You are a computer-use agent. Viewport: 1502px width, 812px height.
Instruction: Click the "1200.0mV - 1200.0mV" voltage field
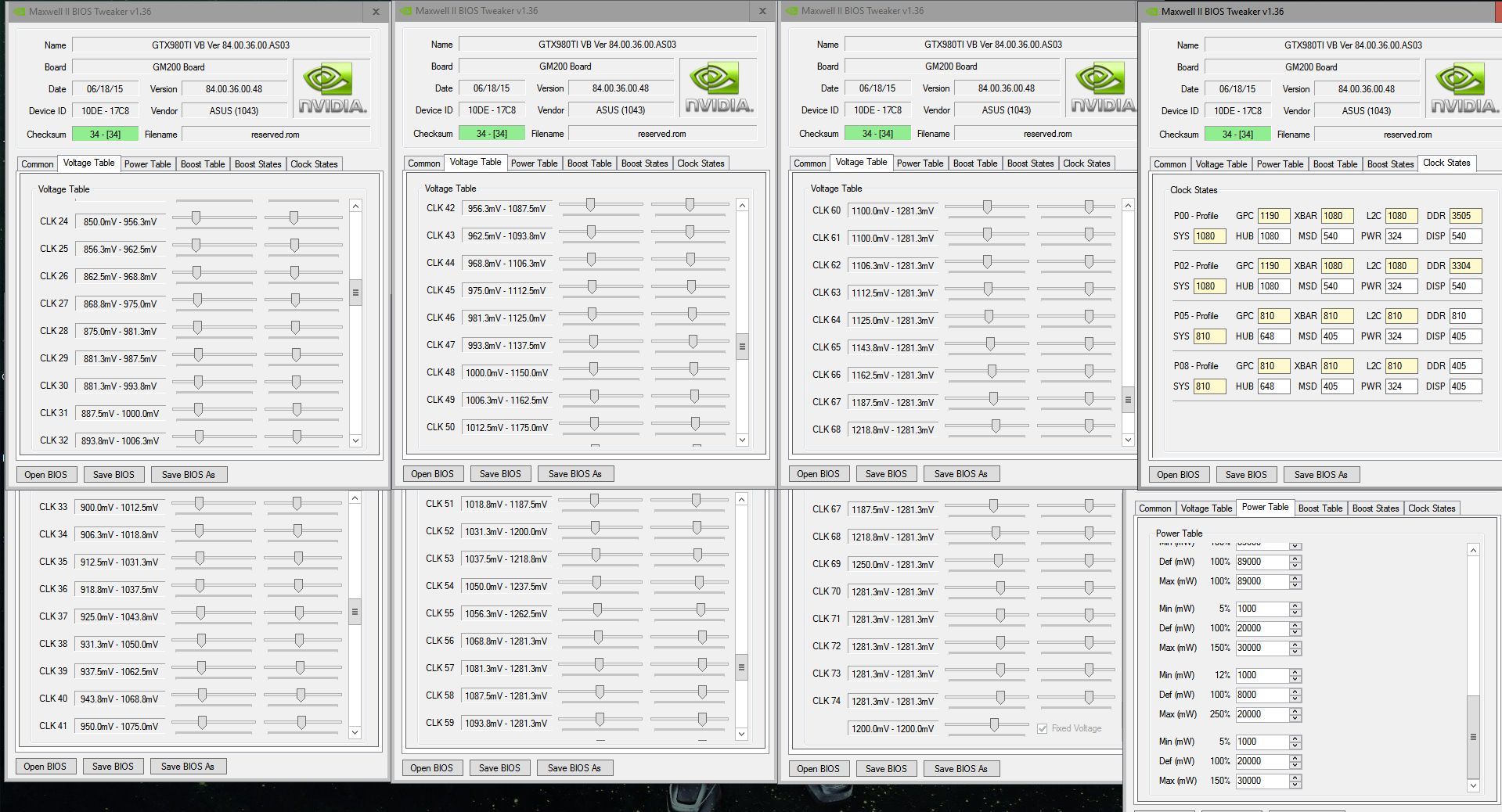click(x=893, y=729)
